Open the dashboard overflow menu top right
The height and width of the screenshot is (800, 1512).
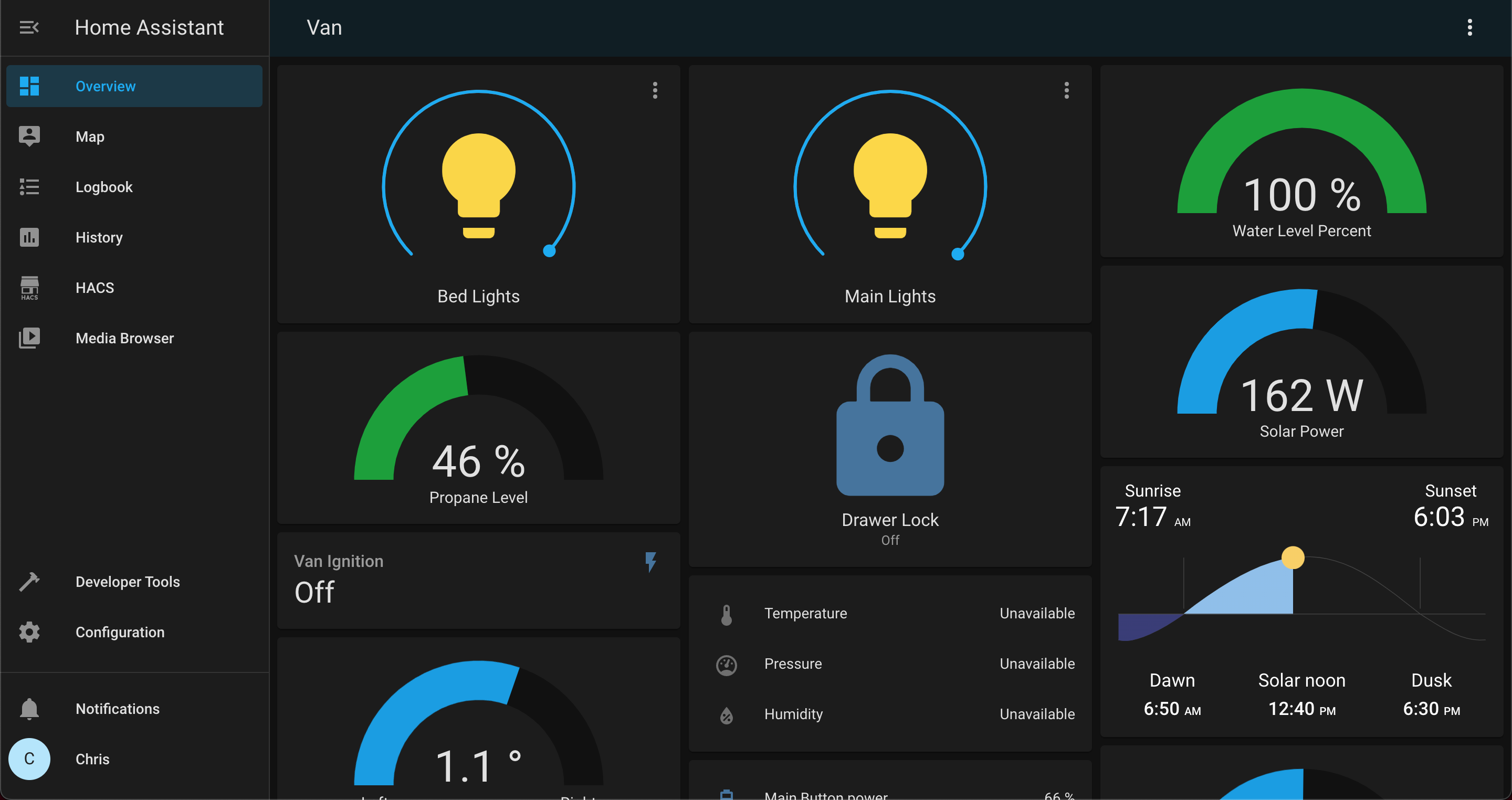1470,27
